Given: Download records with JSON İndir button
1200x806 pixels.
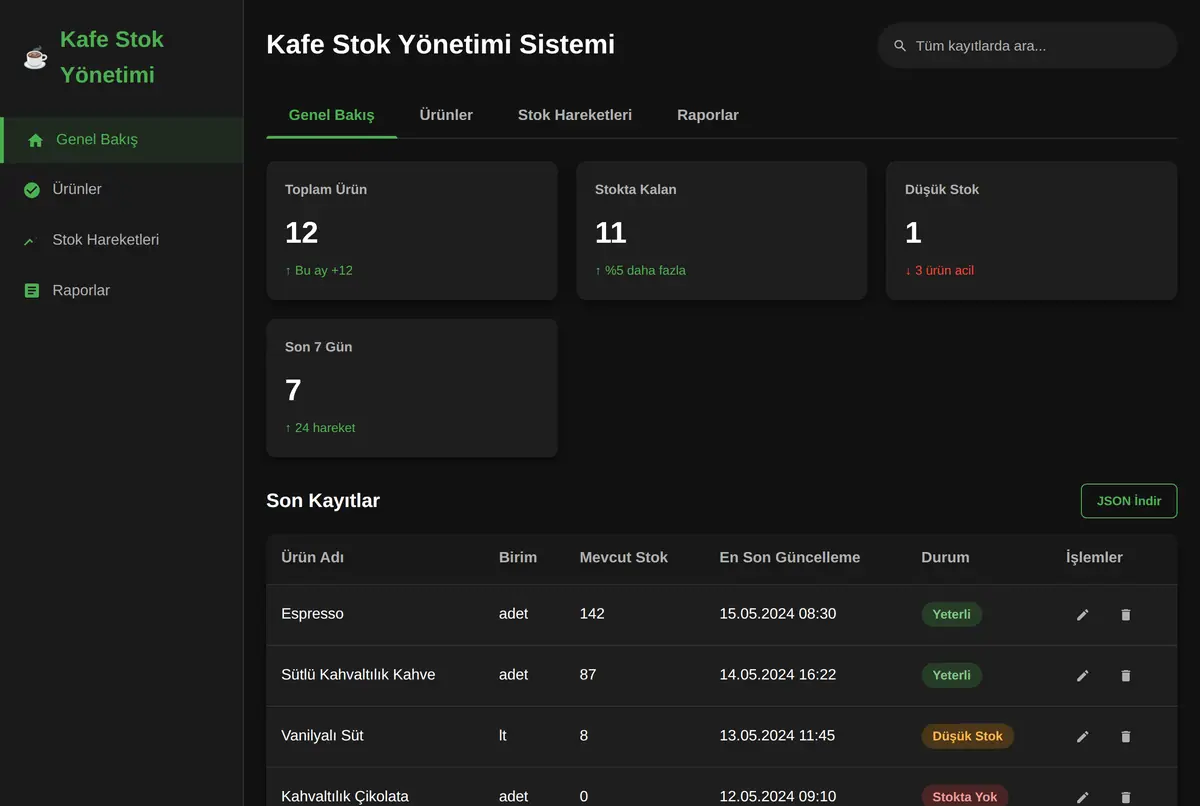Looking at the screenshot, I should pos(1129,501).
